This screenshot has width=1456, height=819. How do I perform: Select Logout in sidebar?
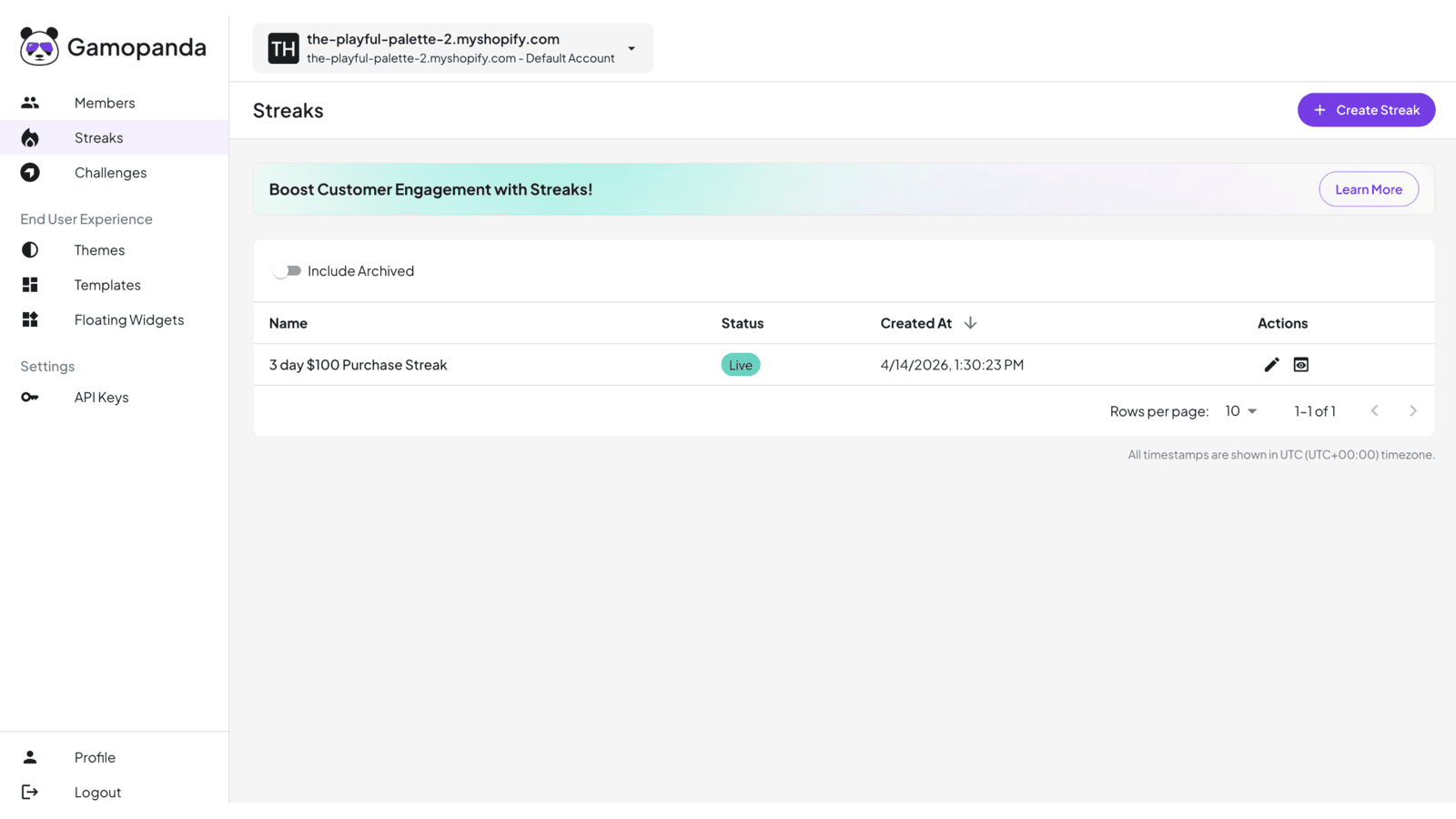tap(114, 792)
